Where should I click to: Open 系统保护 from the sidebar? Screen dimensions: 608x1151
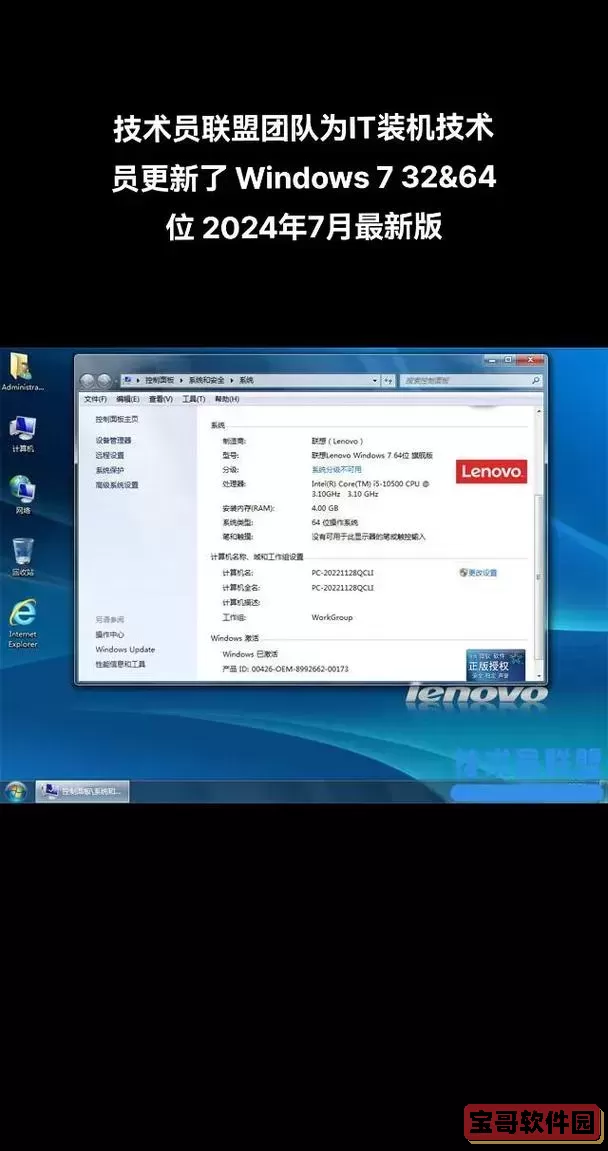coord(109,470)
